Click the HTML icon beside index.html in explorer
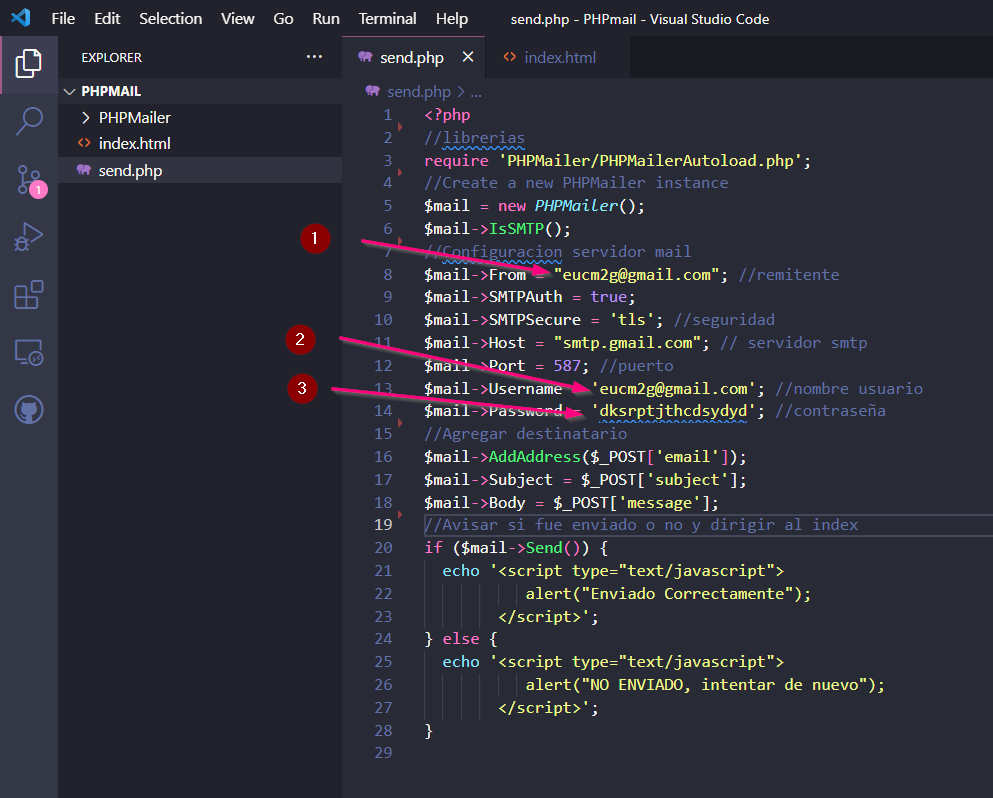The width and height of the screenshot is (993, 798). click(84, 143)
